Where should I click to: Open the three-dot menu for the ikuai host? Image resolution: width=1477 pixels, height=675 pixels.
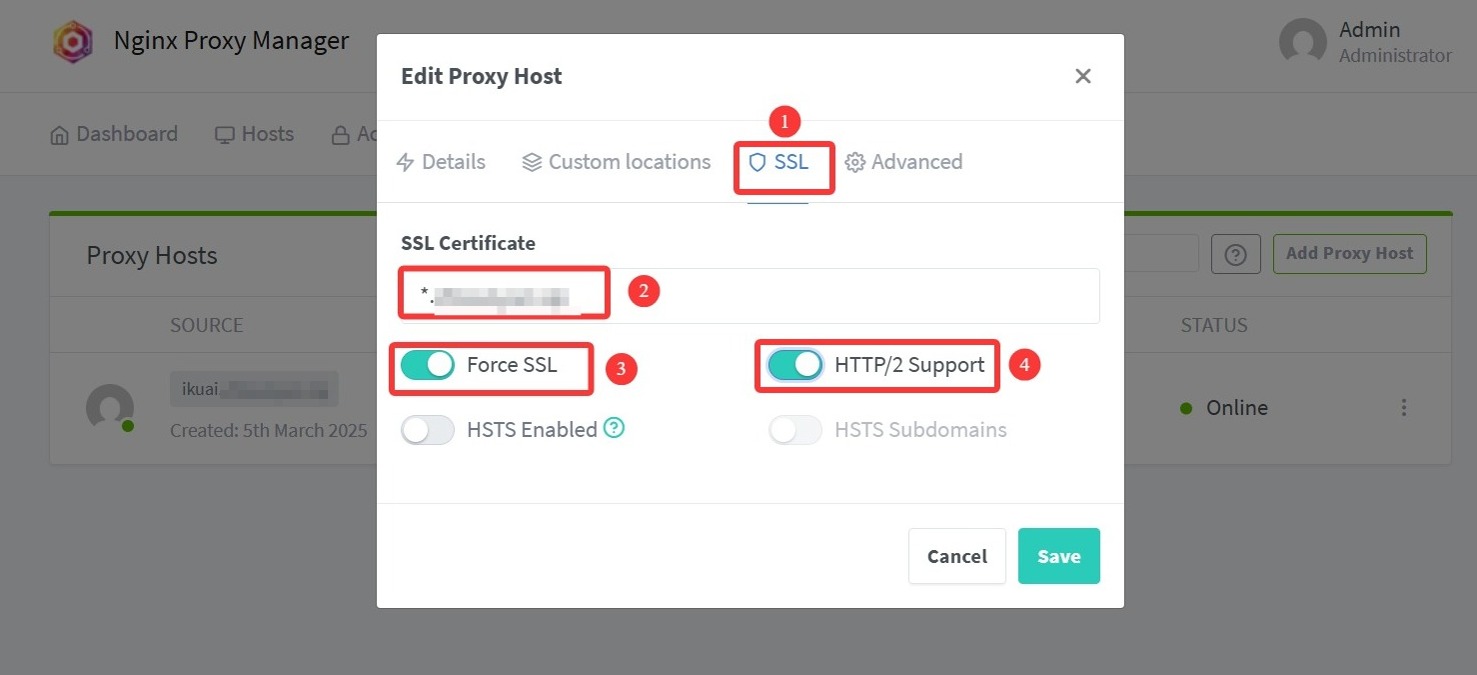(x=1404, y=408)
